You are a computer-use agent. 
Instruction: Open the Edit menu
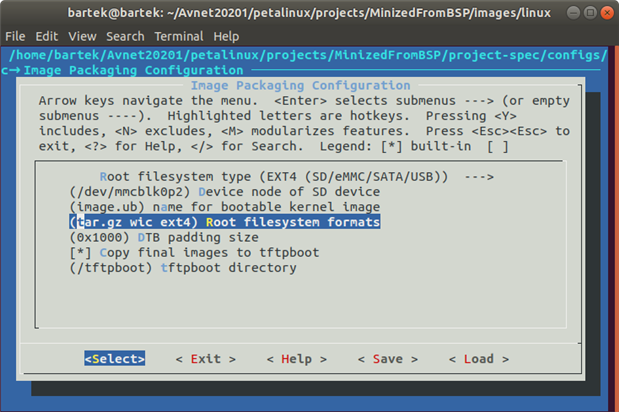46,36
